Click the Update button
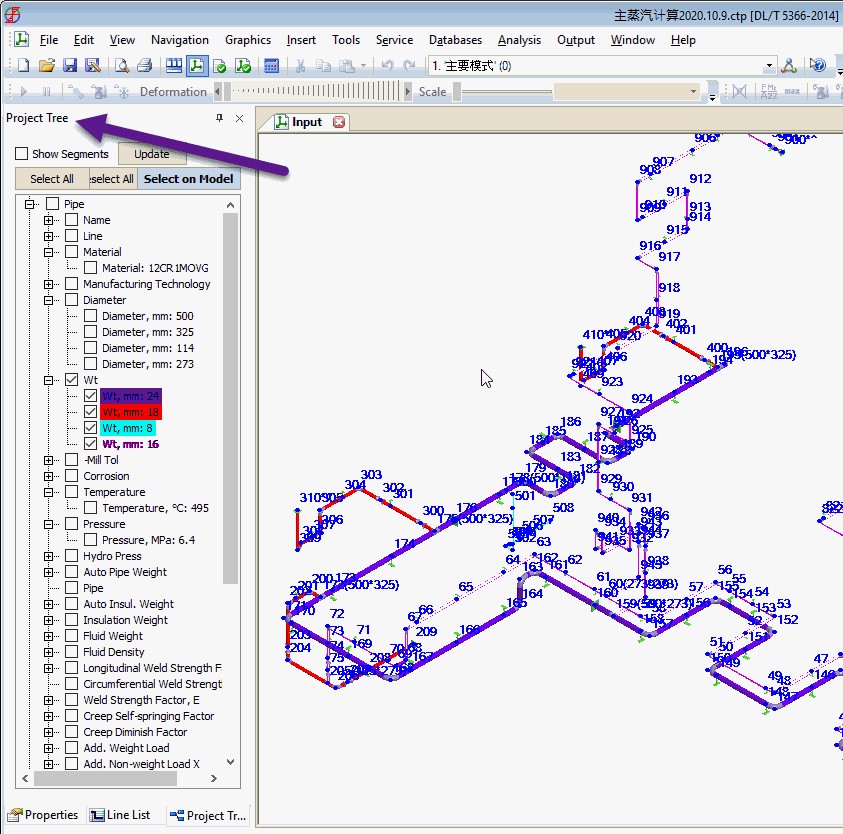This screenshot has width=843, height=834. 152,154
